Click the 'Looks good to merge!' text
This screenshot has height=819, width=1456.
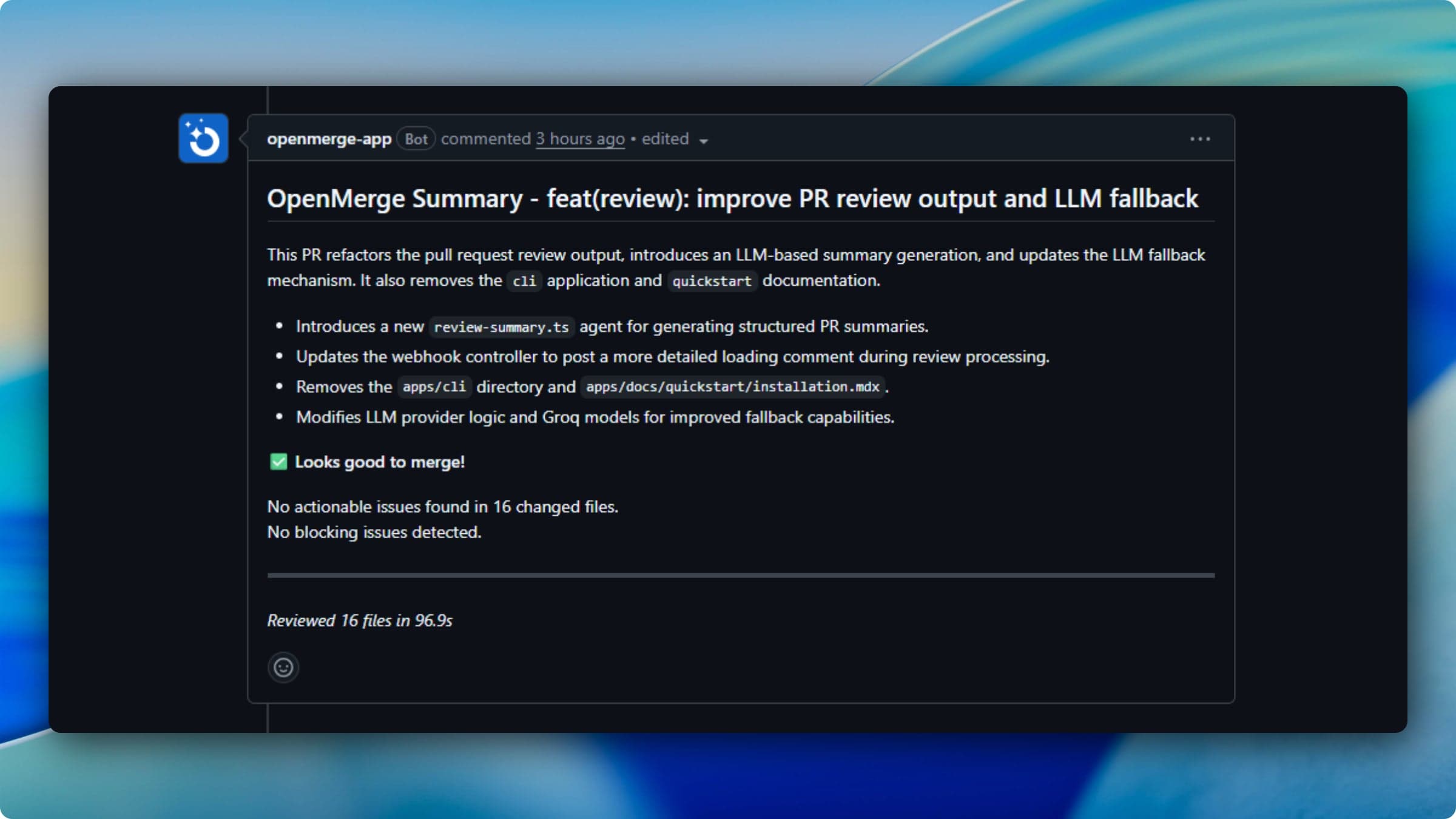tap(380, 462)
